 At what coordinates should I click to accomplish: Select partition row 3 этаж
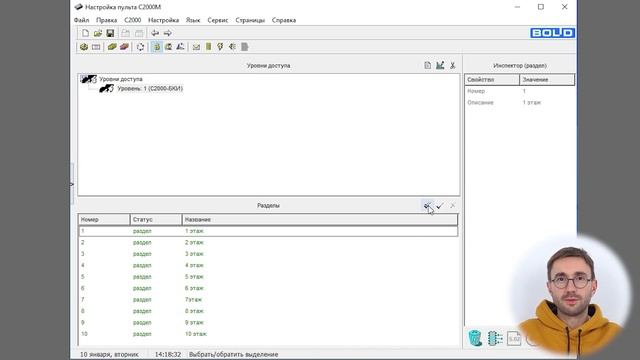[268, 254]
